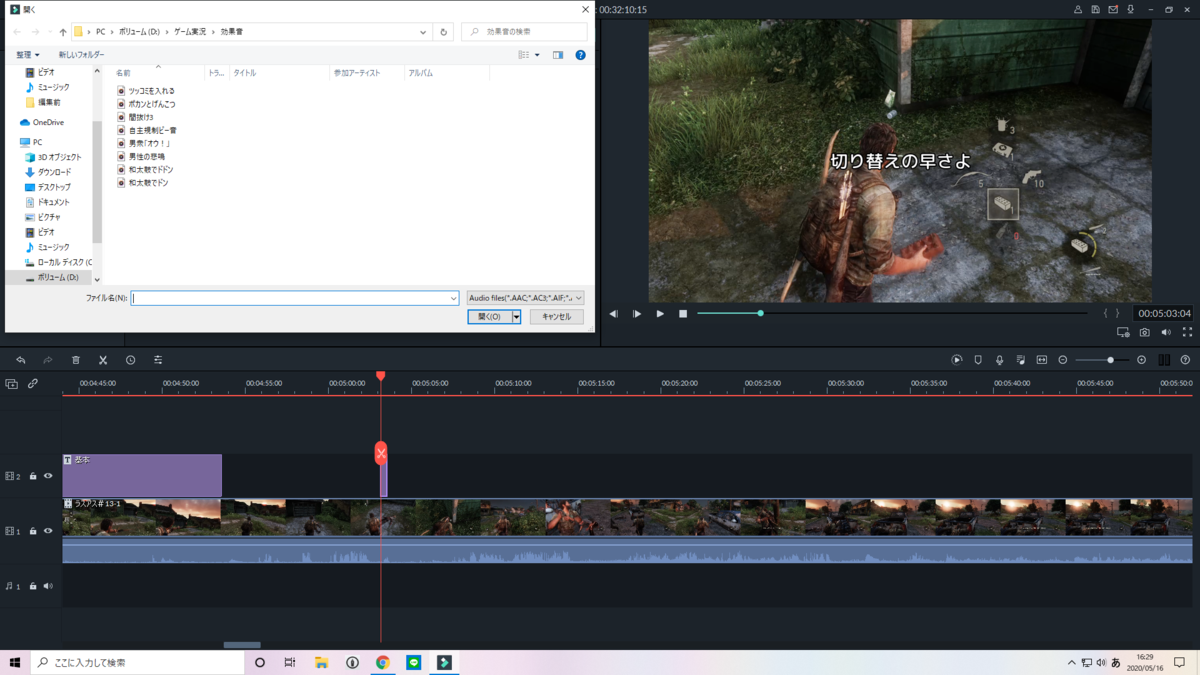1200x675 pixels.
Task: Click the キャンセル button
Action: click(556, 317)
